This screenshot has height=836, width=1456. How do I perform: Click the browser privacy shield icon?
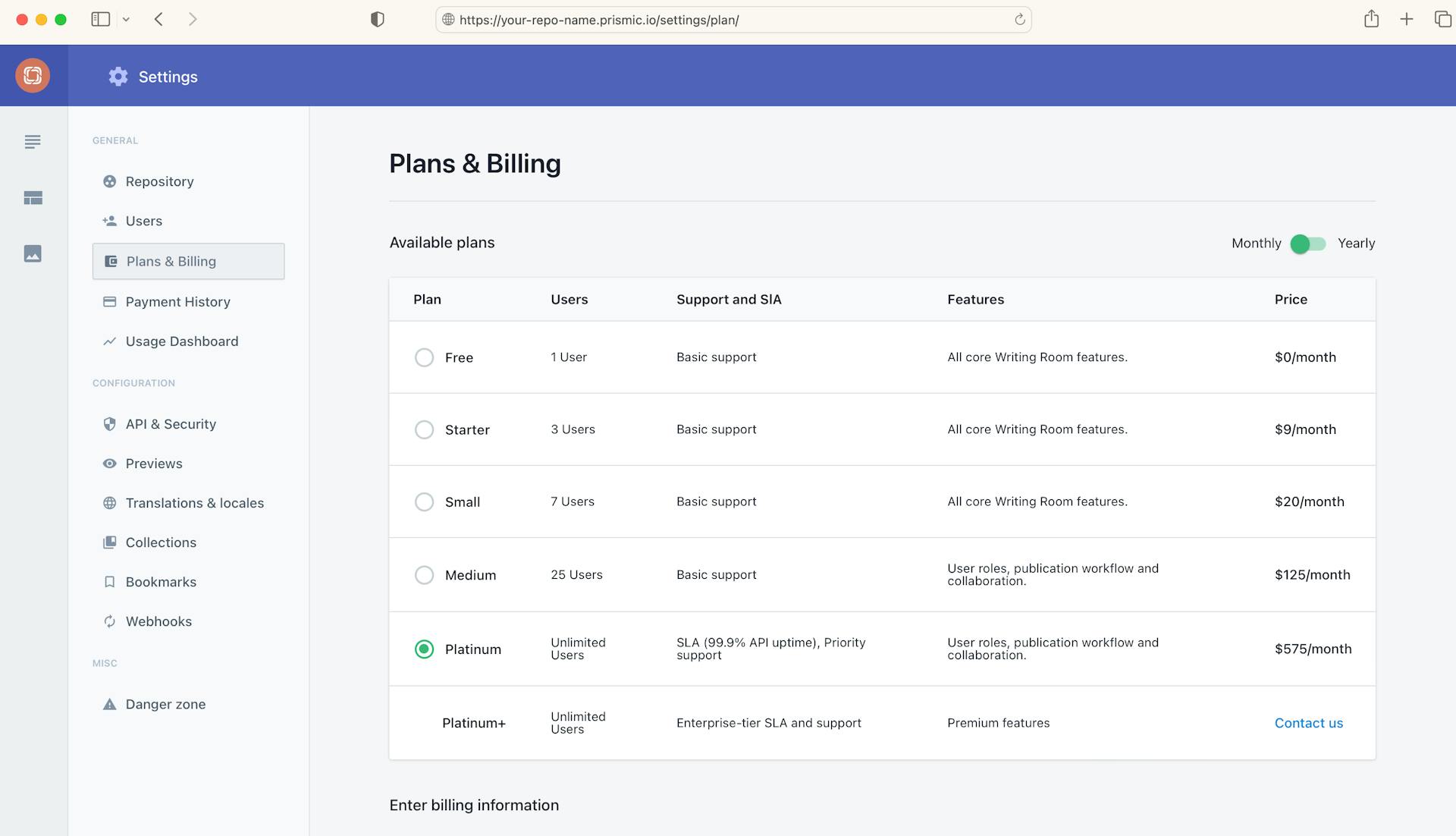point(377,19)
